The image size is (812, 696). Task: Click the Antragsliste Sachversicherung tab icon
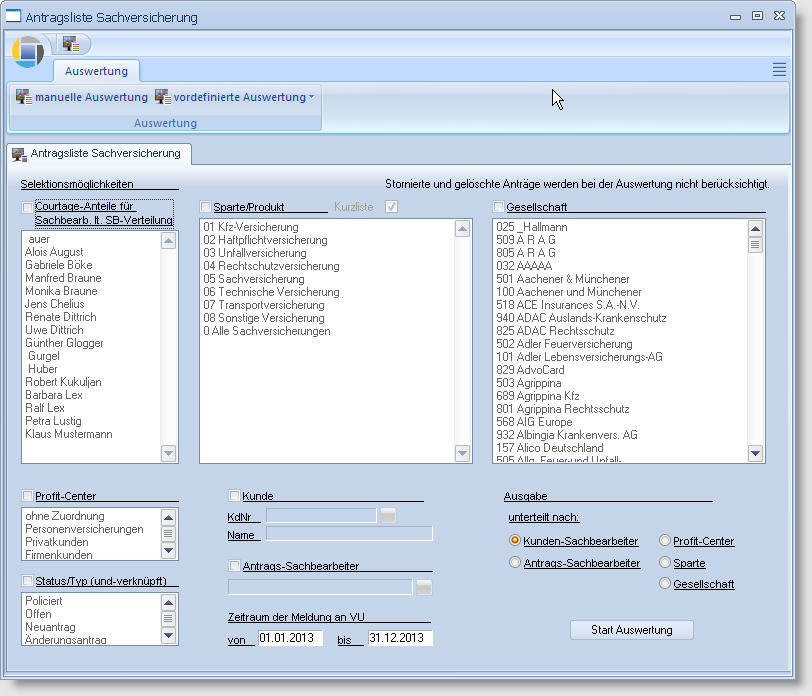19,154
